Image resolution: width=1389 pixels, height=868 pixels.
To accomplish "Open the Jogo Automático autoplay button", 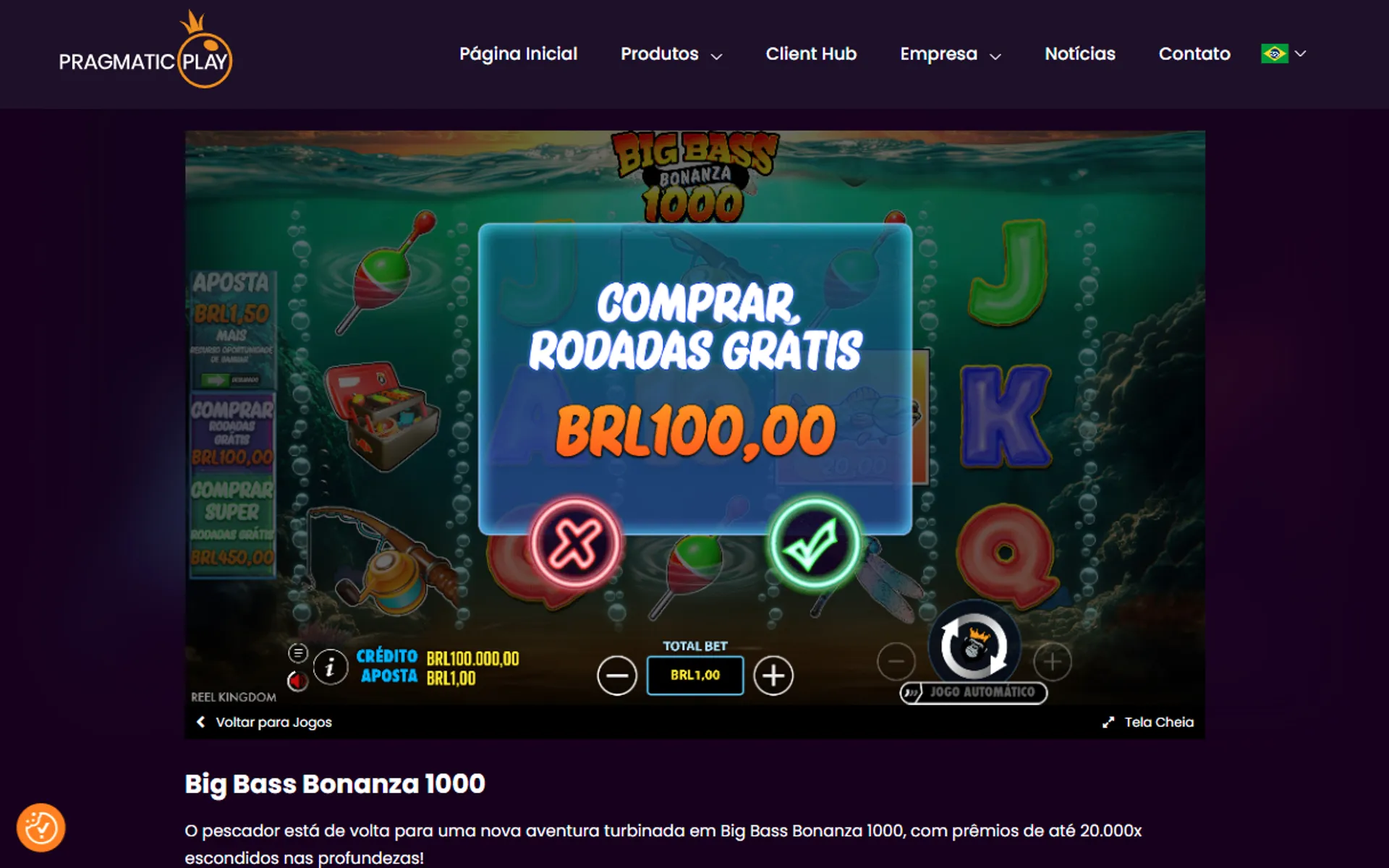I will click(974, 693).
